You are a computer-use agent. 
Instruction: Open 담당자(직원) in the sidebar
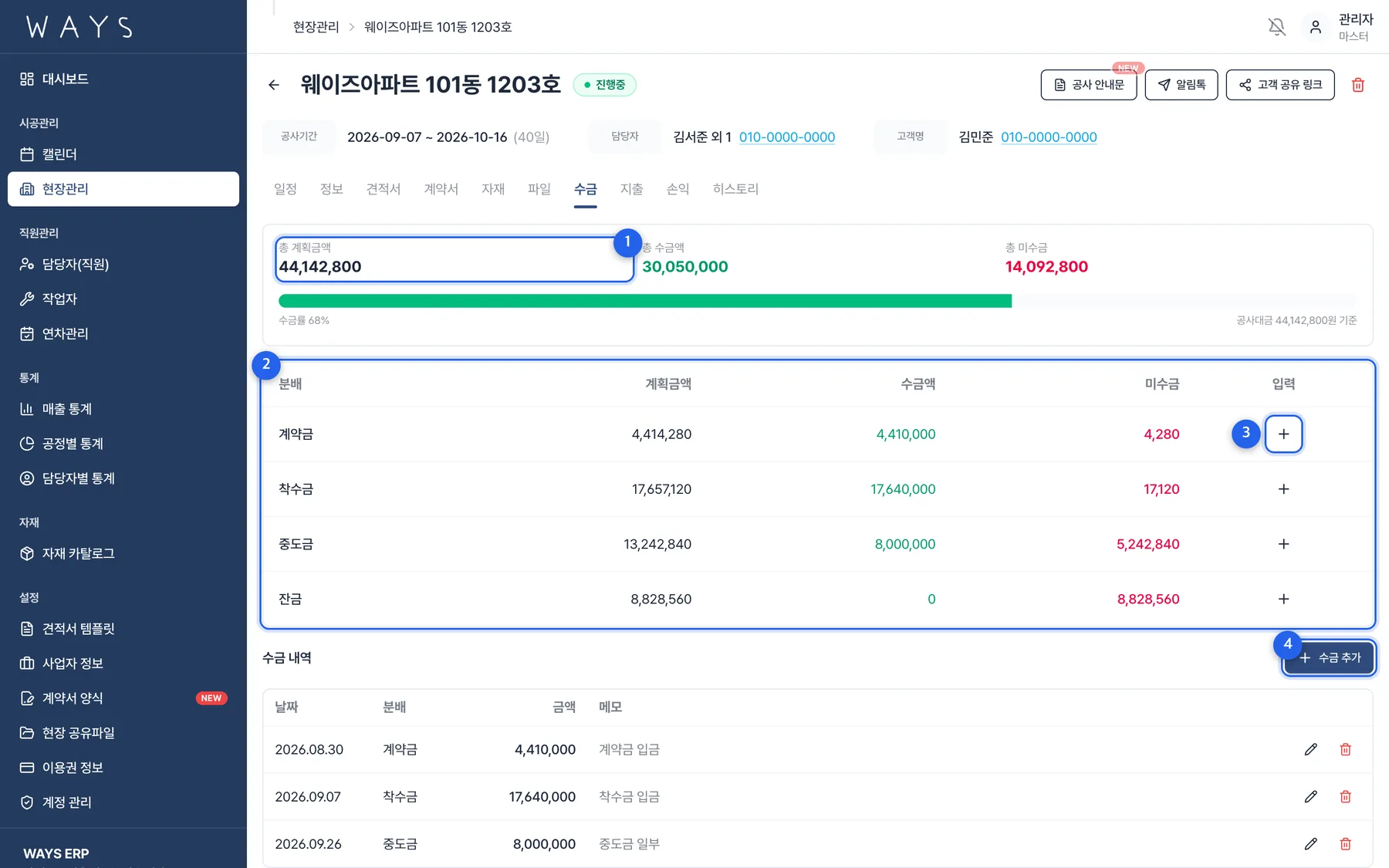[123, 264]
